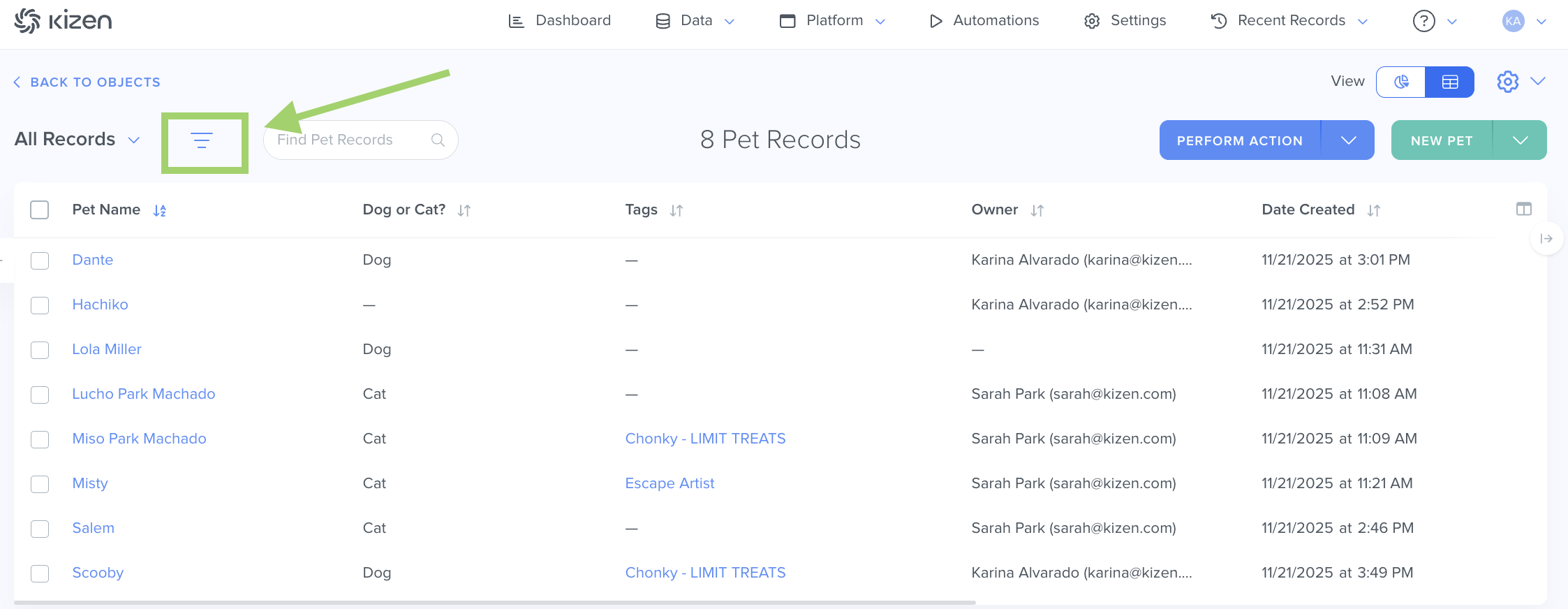Click Scooby's Chonky - LIMIT TREATS tag
Screen dimensions: 1568x609
click(706, 573)
